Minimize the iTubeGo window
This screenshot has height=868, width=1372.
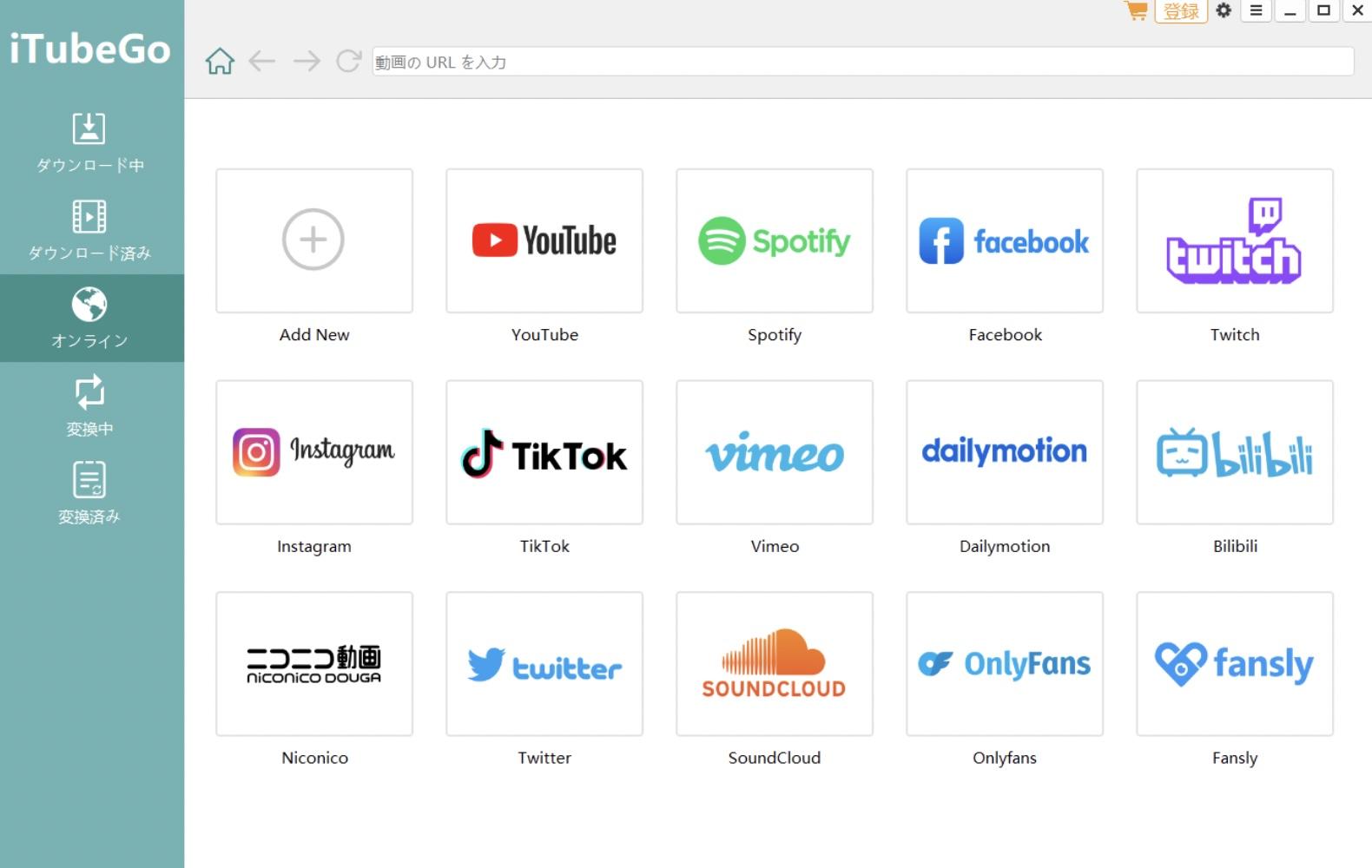point(1290,10)
